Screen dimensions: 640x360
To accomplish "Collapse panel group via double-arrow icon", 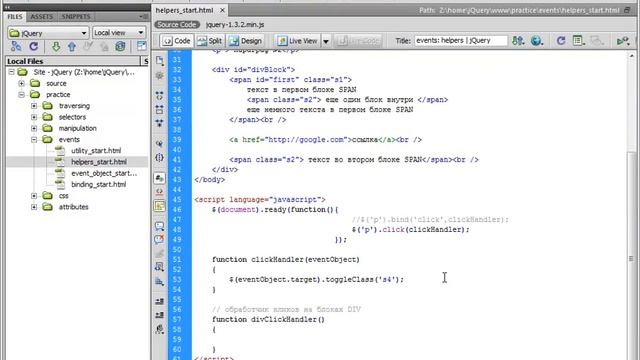I will [7, 7].
